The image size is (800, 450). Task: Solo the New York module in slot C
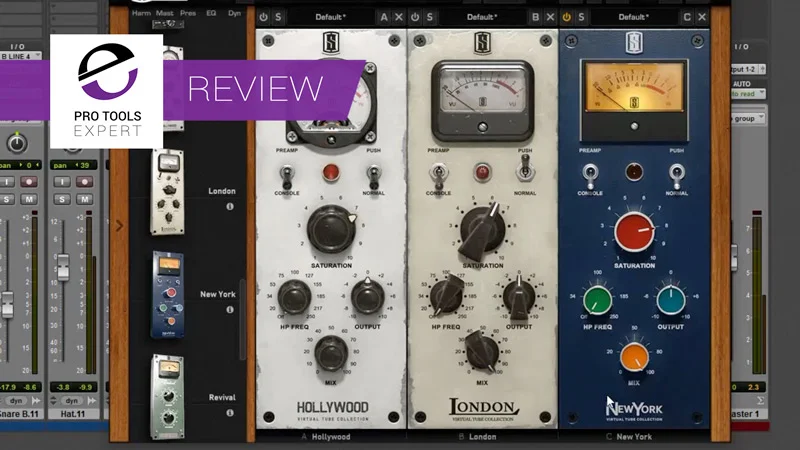click(x=581, y=17)
